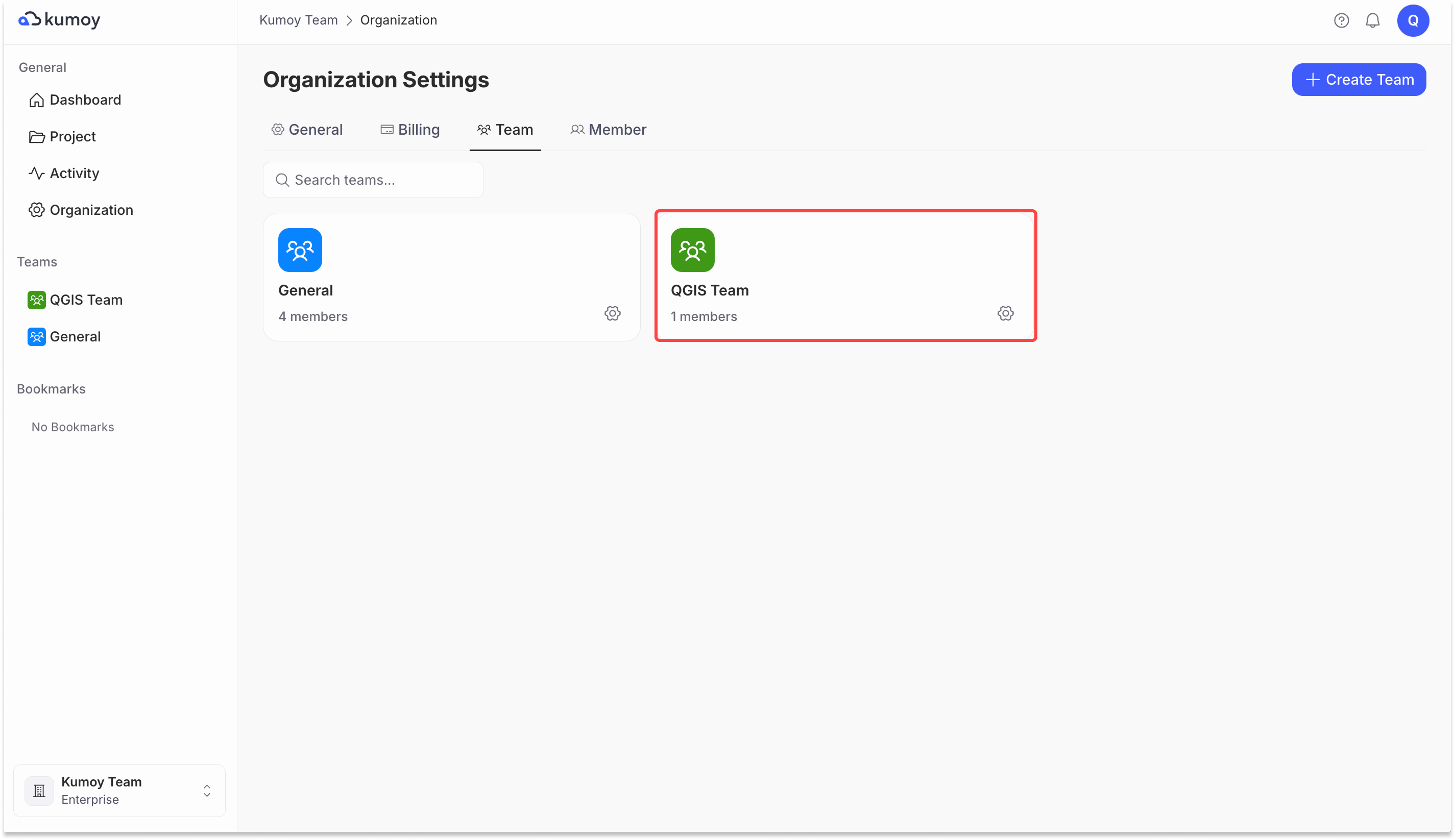
Task: Click the kumoy logo
Action: tap(59, 19)
